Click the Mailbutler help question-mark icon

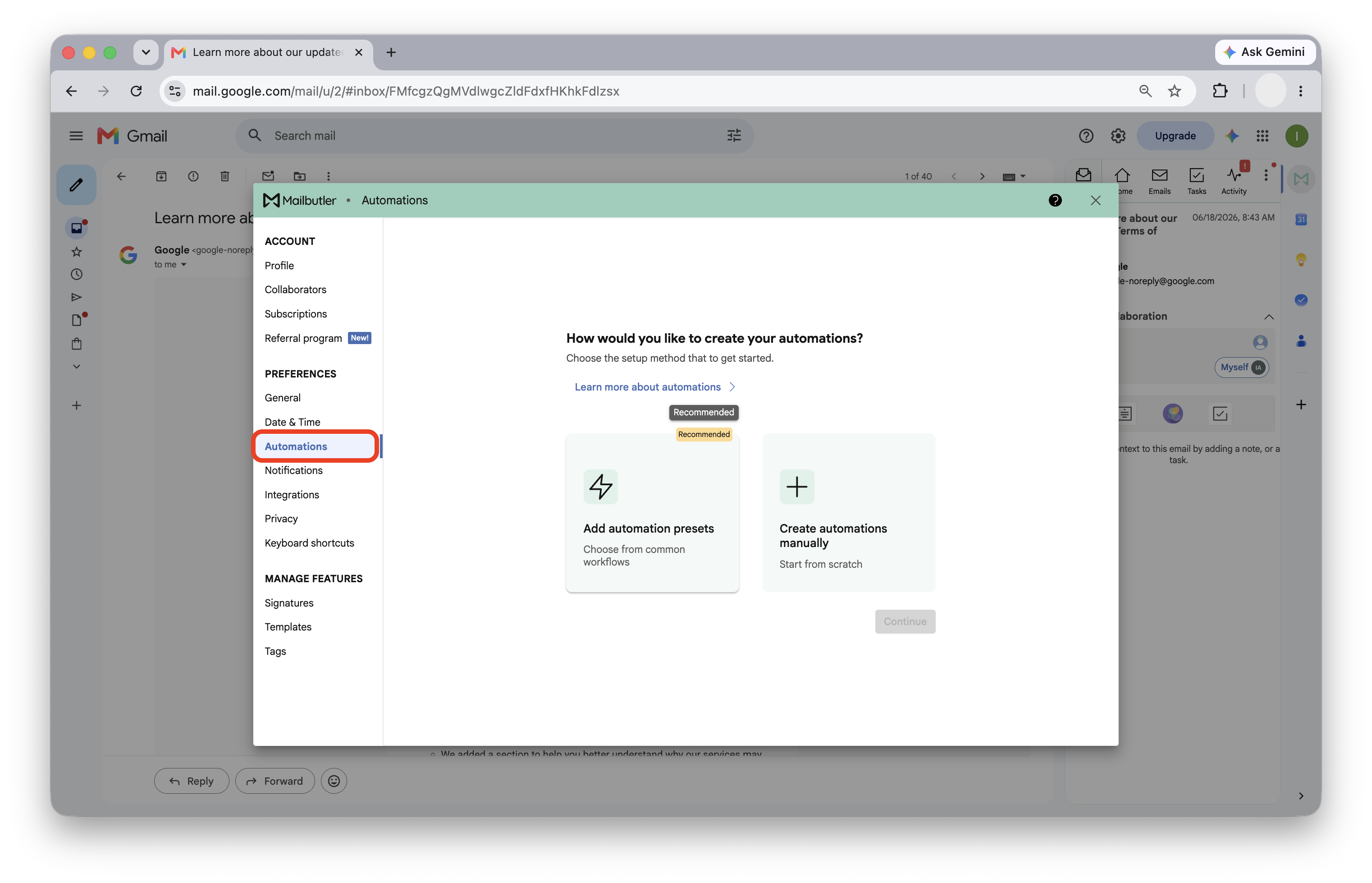point(1055,200)
